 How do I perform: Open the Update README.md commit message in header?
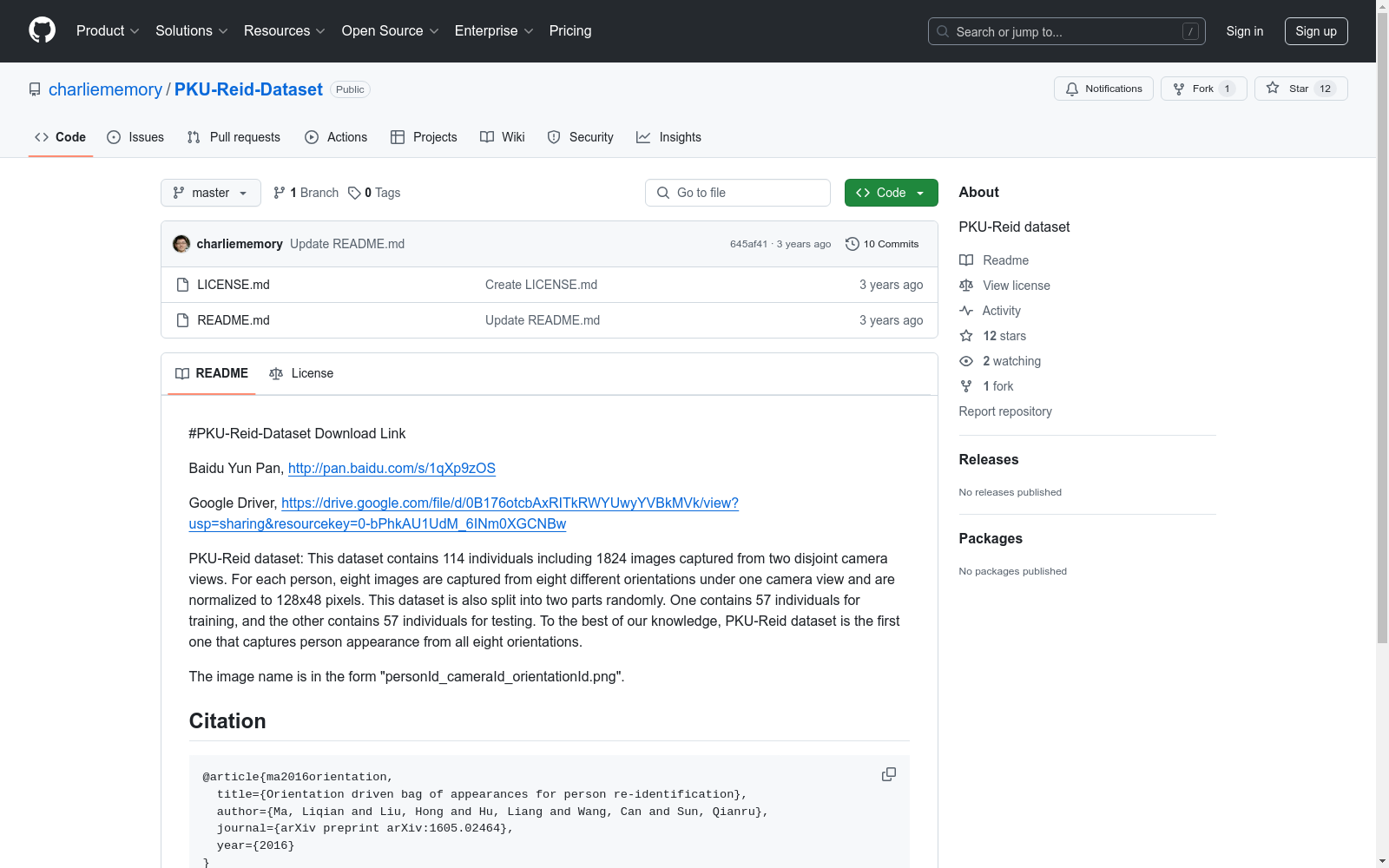pos(347,244)
